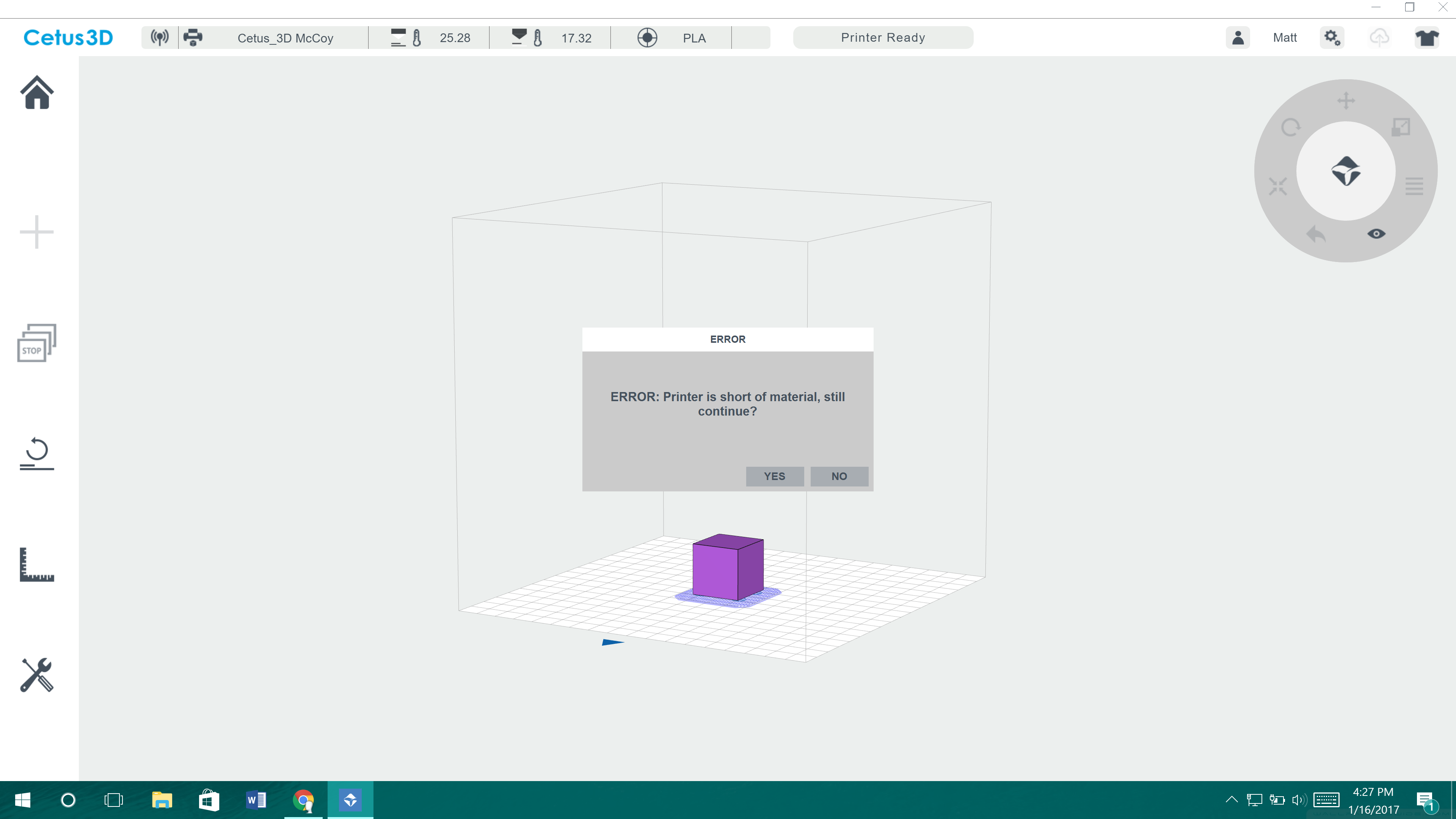The image size is (1456, 819).
Task: Open the Maintenance wrench tool
Action: click(37, 675)
